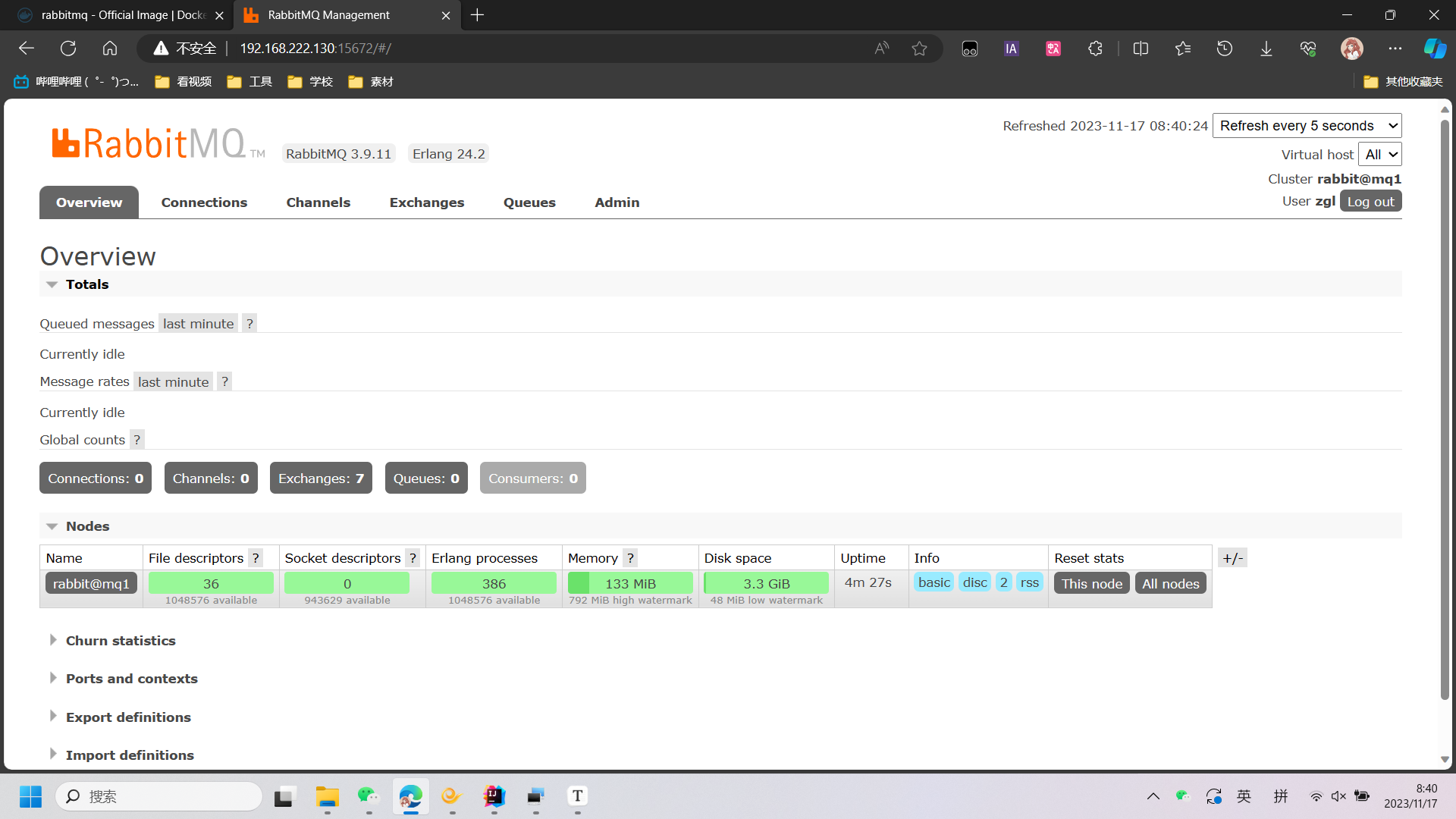The width and height of the screenshot is (1456, 819).
Task: Open the Virtual host dropdown
Action: pos(1379,155)
